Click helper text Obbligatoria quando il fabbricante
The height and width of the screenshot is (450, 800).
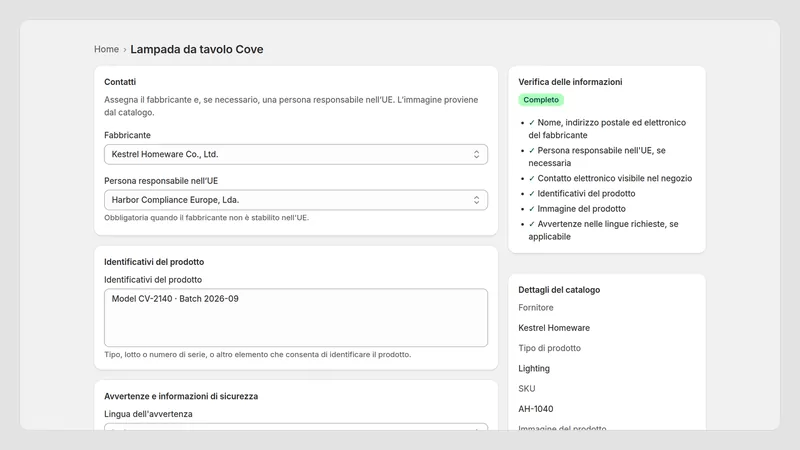point(206,218)
